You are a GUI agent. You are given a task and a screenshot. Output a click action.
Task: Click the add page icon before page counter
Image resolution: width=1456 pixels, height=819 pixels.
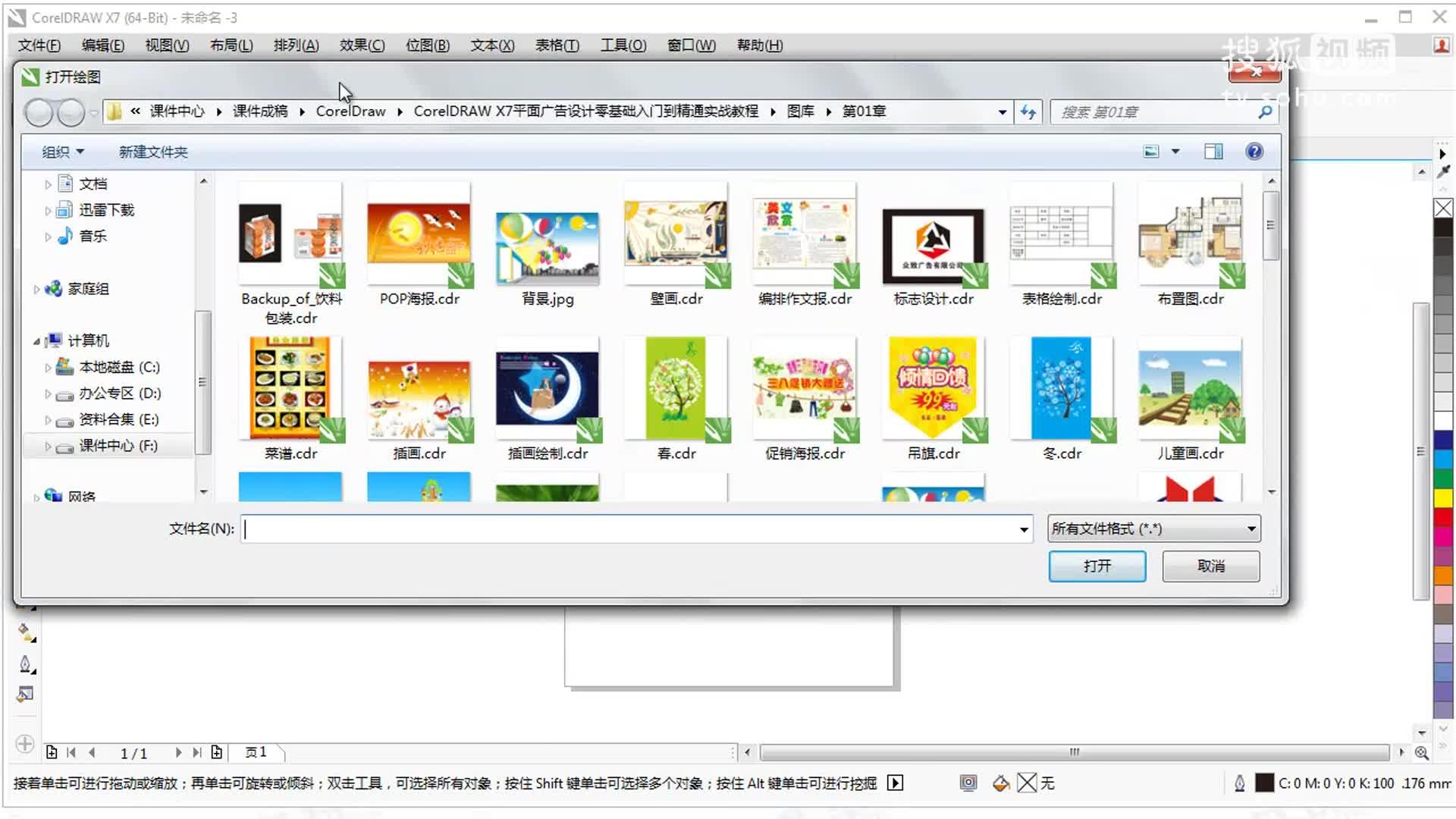(52, 752)
